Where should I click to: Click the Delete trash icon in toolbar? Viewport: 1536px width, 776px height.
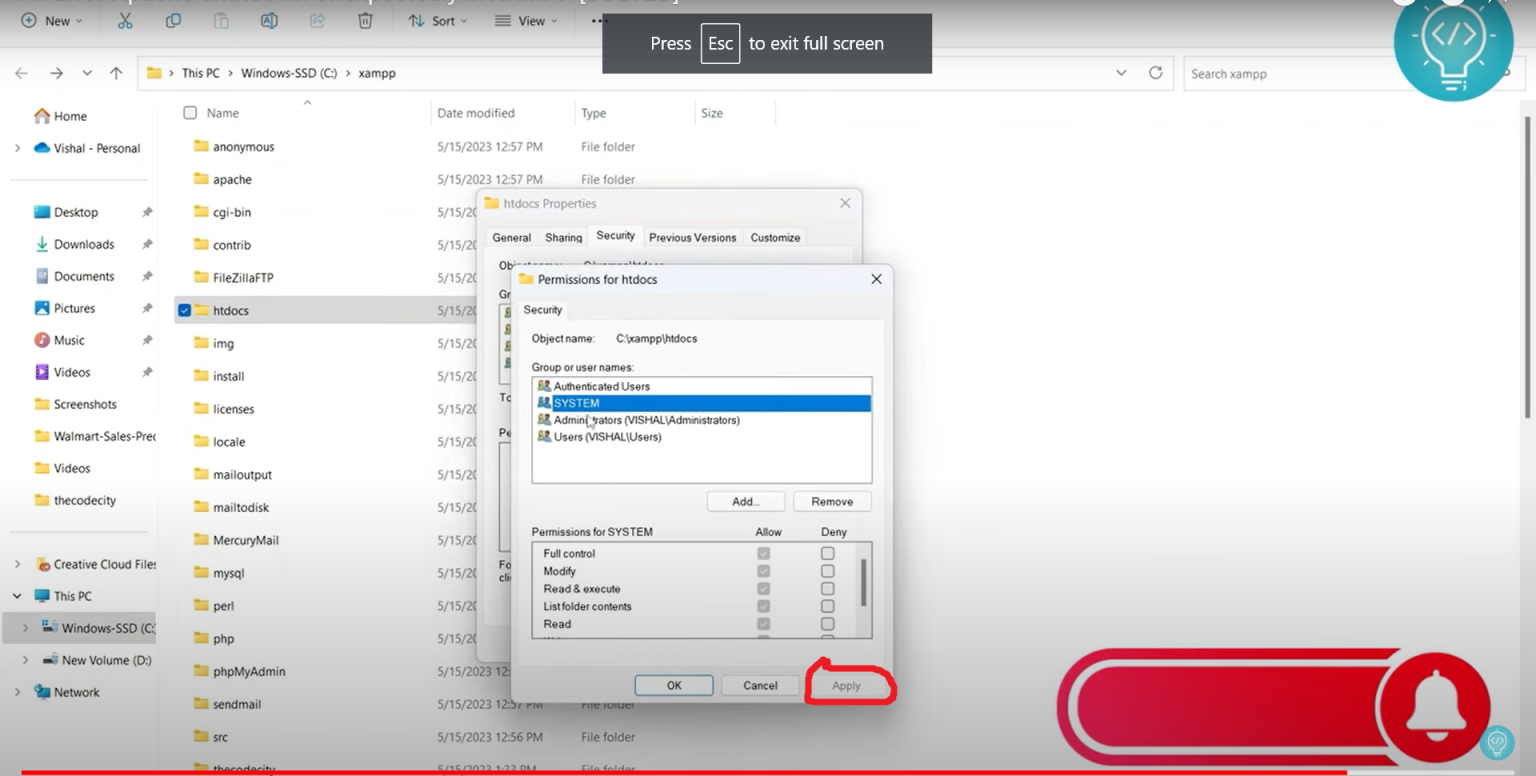pos(365,20)
